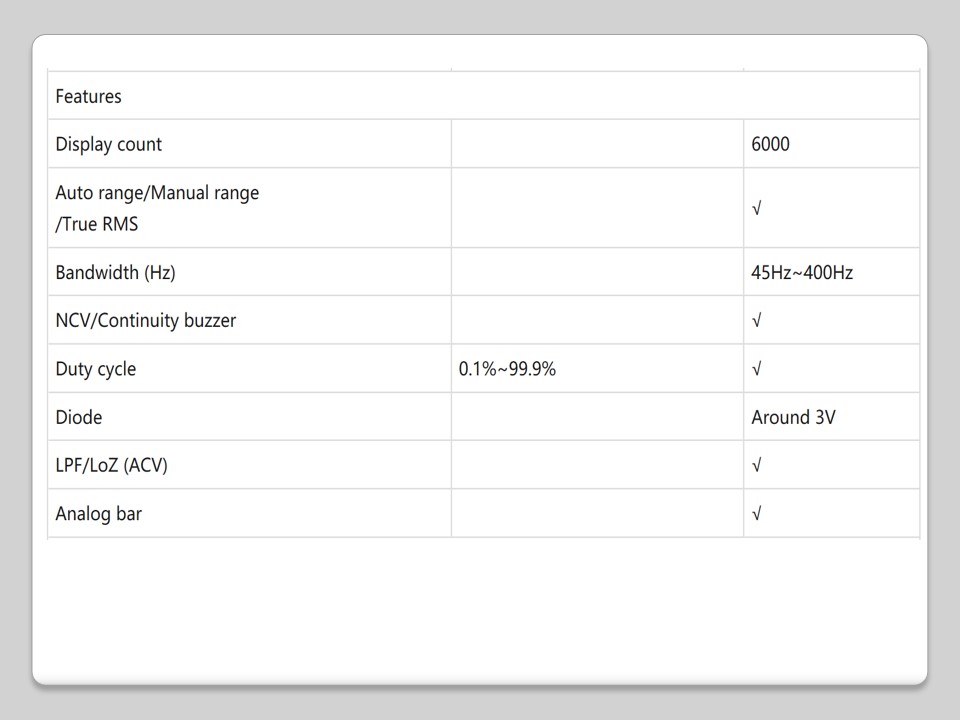This screenshot has width=960, height=720.
Task: Click the checkmark in Duty cycle row
Action: [x=757, y=368]
